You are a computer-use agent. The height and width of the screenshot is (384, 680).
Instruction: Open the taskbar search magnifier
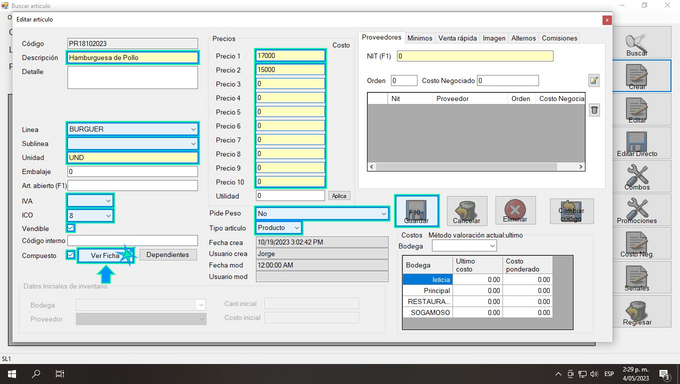pyautogui.click(x=36, y=374)
